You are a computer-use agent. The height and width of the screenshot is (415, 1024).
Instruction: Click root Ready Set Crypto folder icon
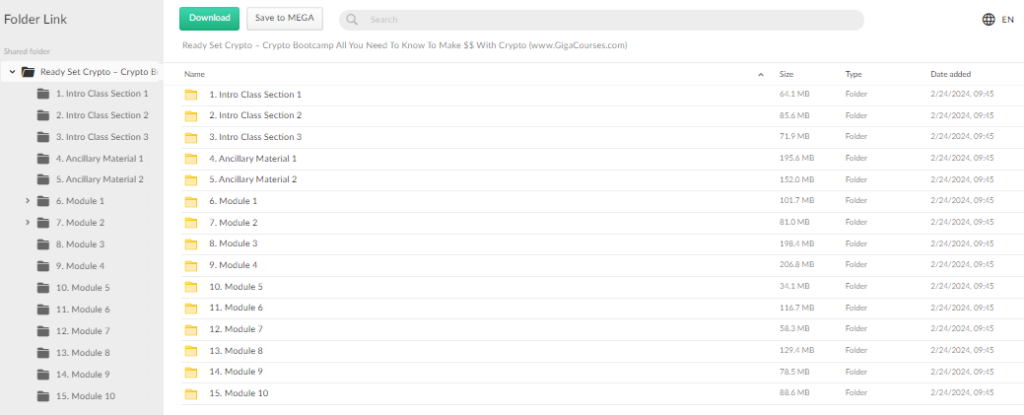[x=28, y=72]
